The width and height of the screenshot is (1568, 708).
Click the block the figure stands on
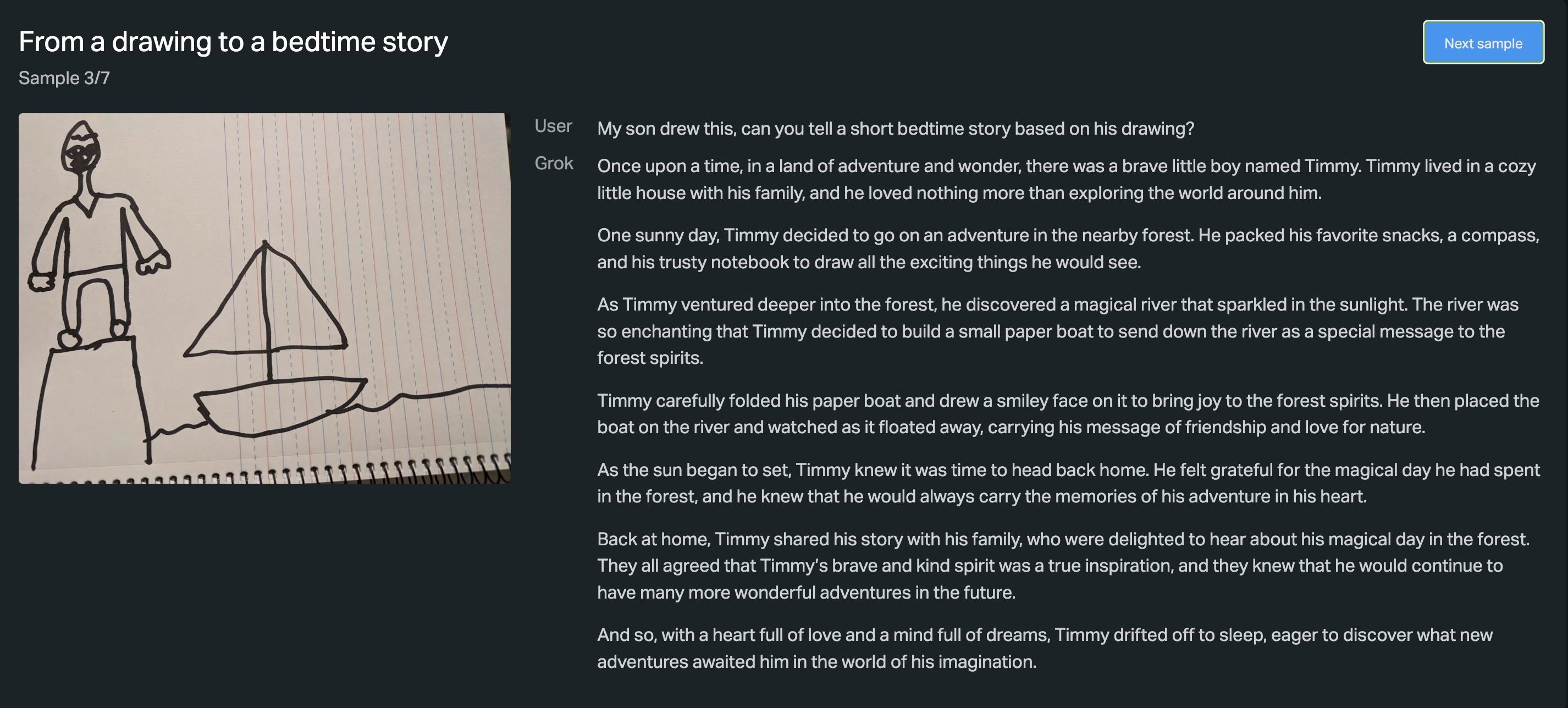click(91, 402)
